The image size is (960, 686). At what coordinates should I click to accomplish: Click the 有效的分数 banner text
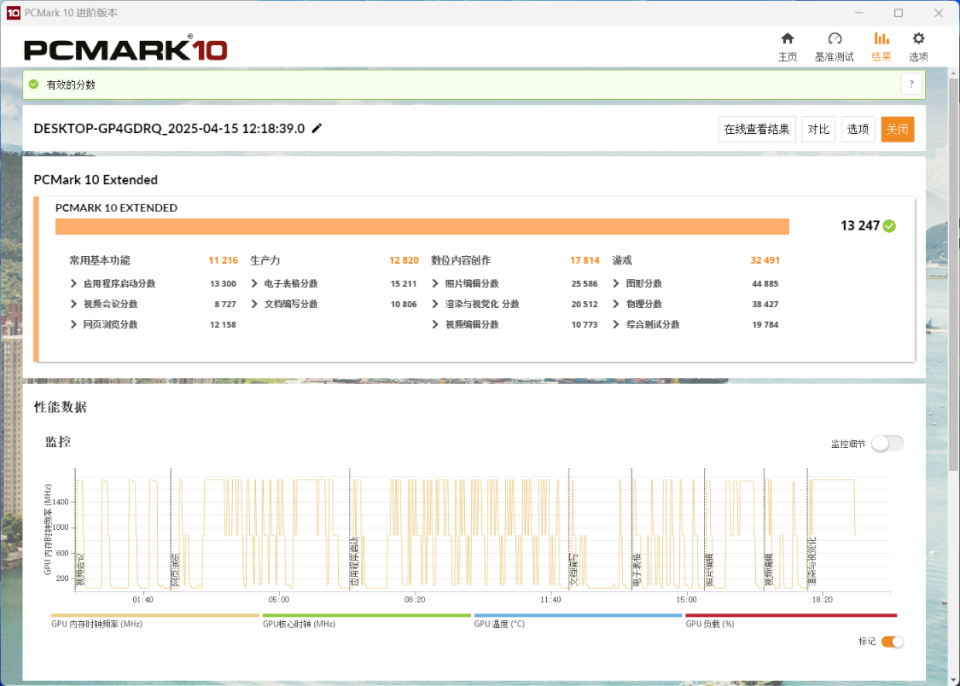click(x=71, y=85)
